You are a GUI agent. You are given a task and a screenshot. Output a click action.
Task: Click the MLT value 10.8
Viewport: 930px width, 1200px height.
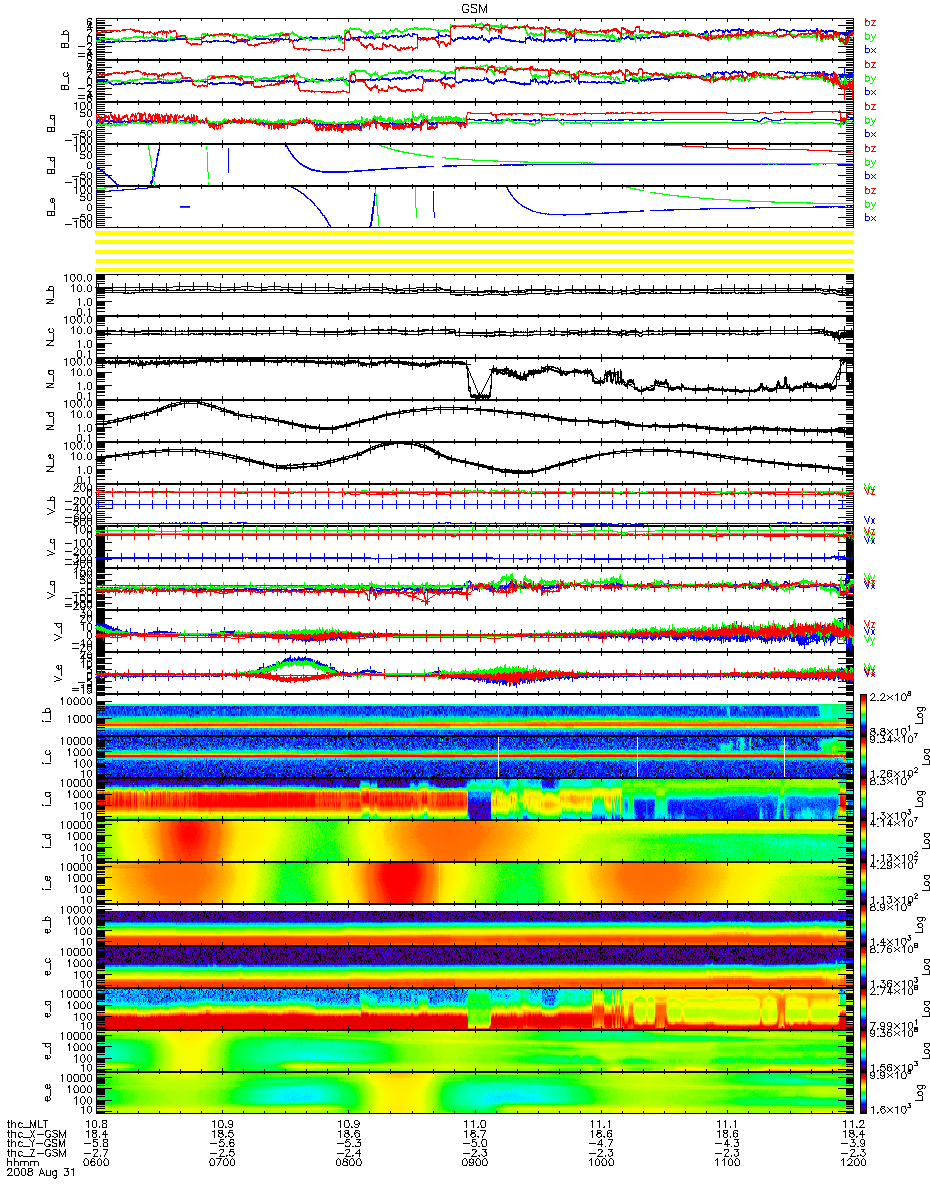[x=97, y=1124]
